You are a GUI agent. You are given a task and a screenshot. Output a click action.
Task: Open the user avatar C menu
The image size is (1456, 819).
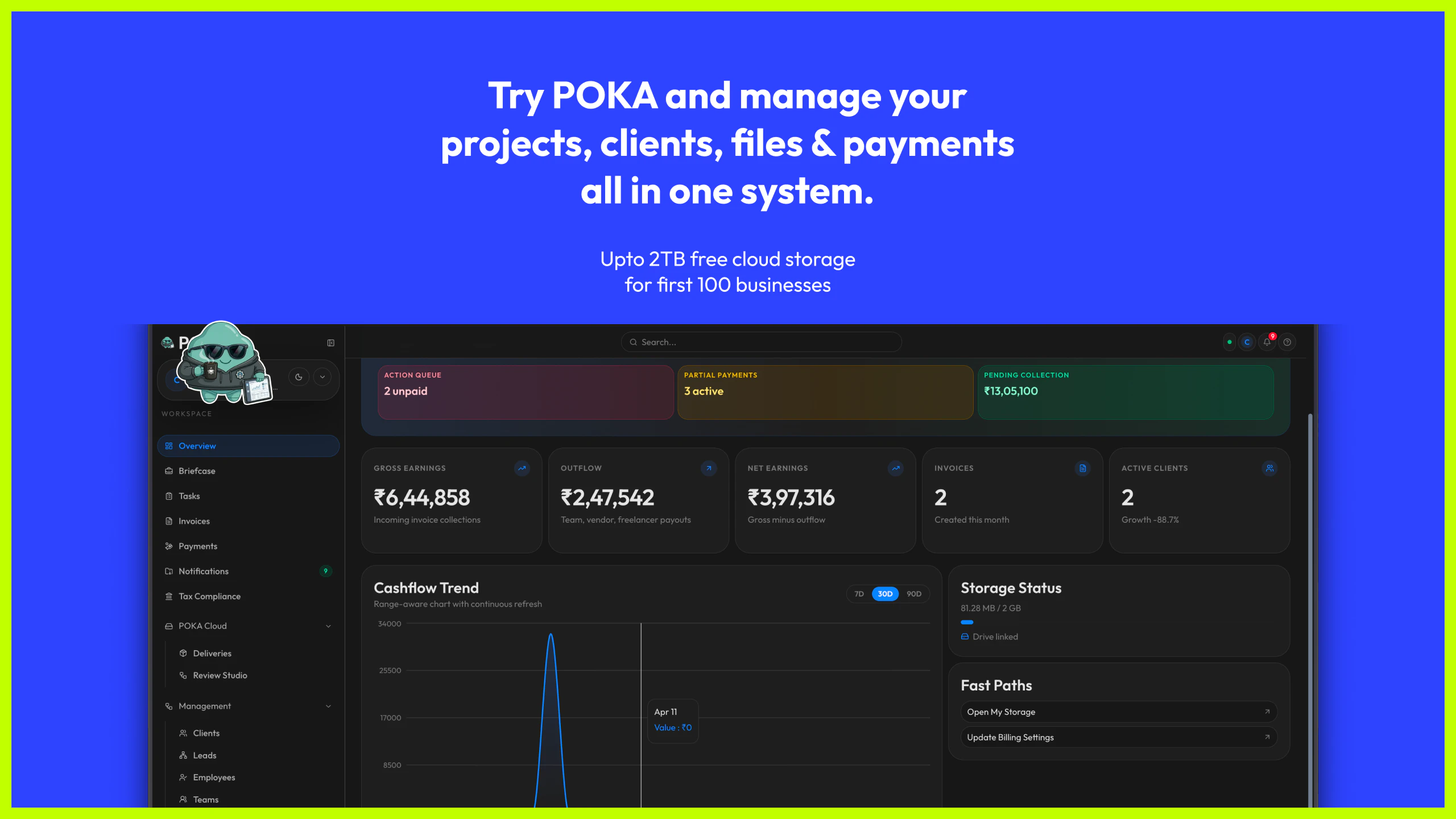1247,342
